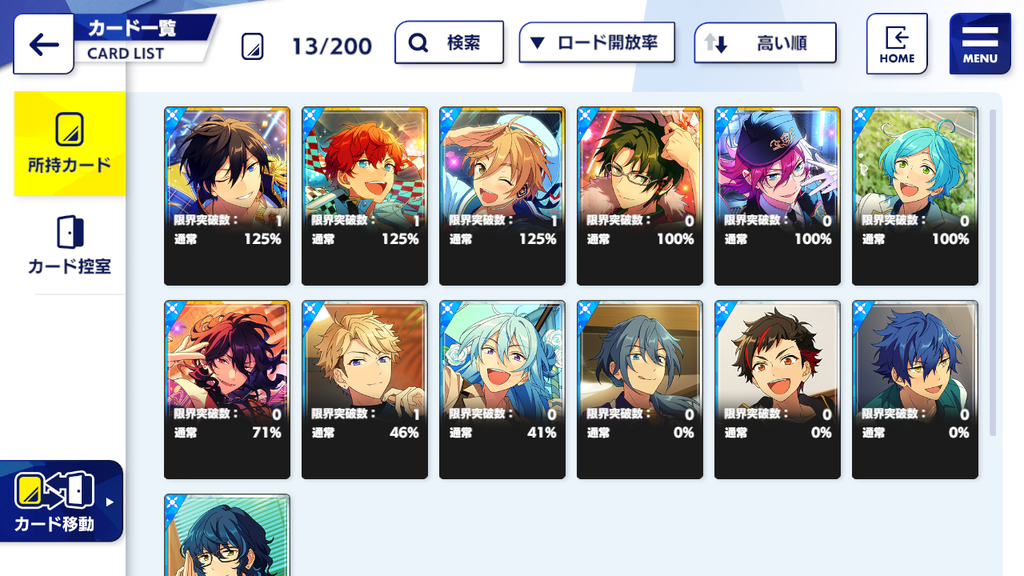Open the partially visible glasses card in the bottom row
Screen dimensions: 1024x576
click(227, 535)
